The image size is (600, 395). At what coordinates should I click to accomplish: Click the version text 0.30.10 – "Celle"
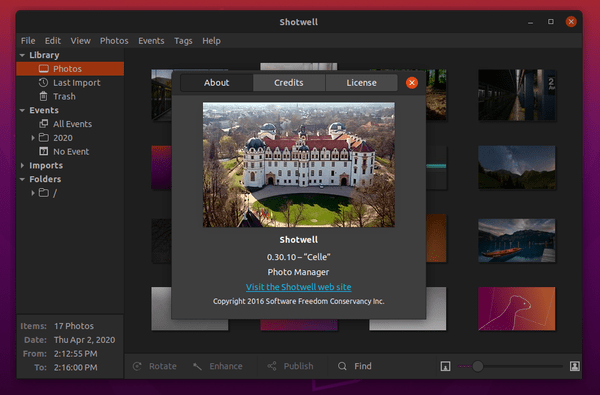[298, 257]
